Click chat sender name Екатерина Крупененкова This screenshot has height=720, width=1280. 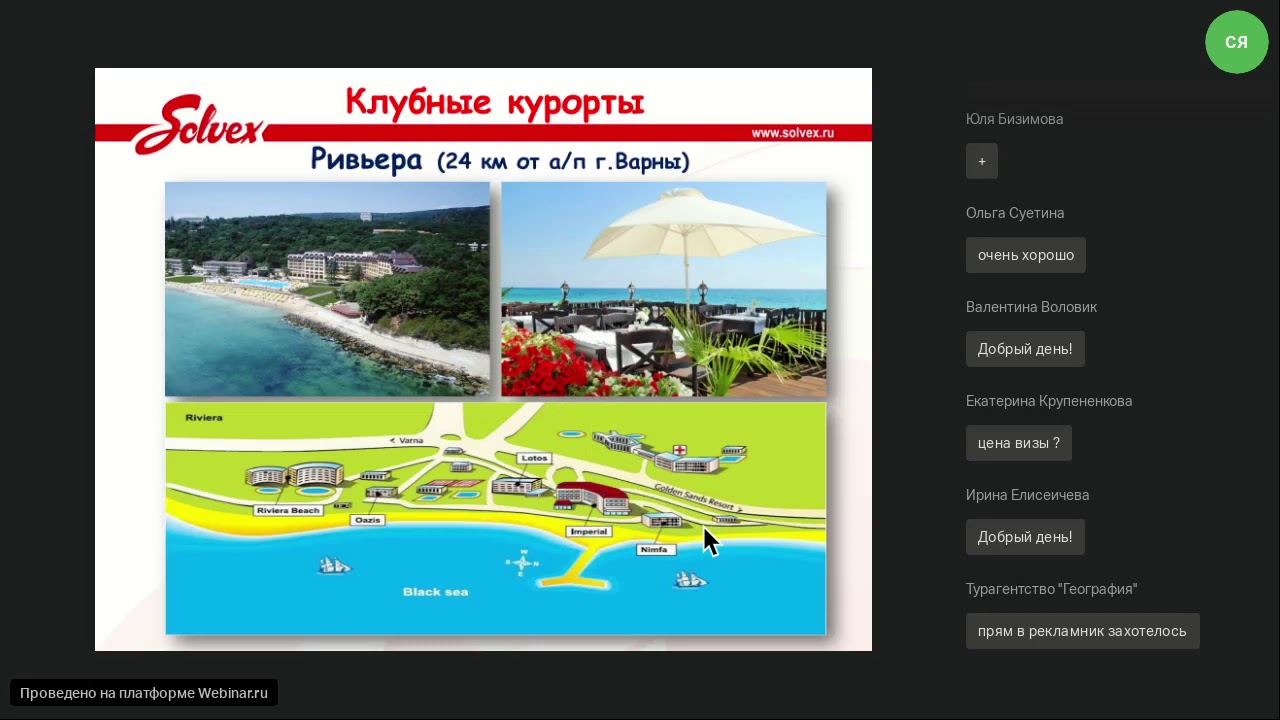[1049, 401]
